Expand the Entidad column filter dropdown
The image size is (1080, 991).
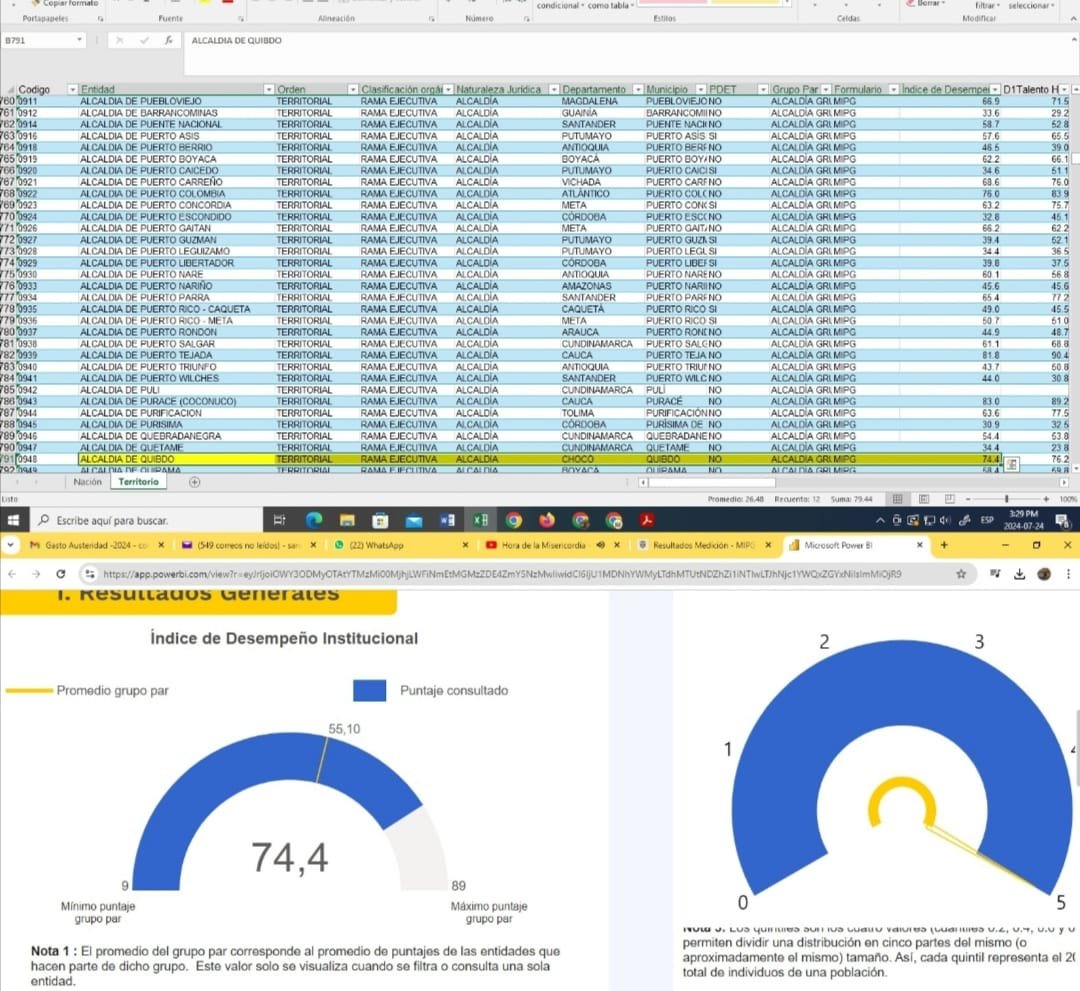pos(268,90)
